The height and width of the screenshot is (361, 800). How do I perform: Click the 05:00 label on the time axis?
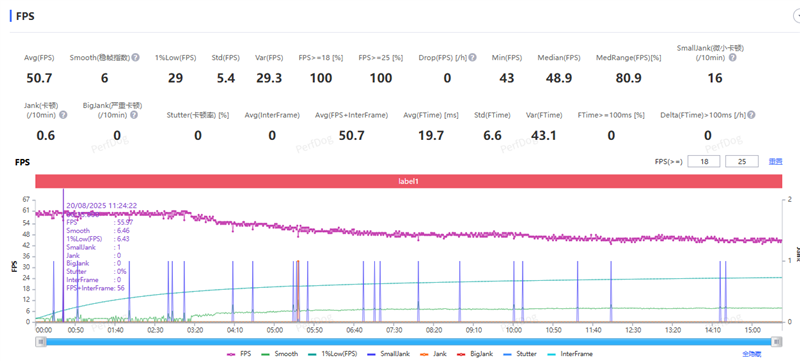tap(274, 330)
